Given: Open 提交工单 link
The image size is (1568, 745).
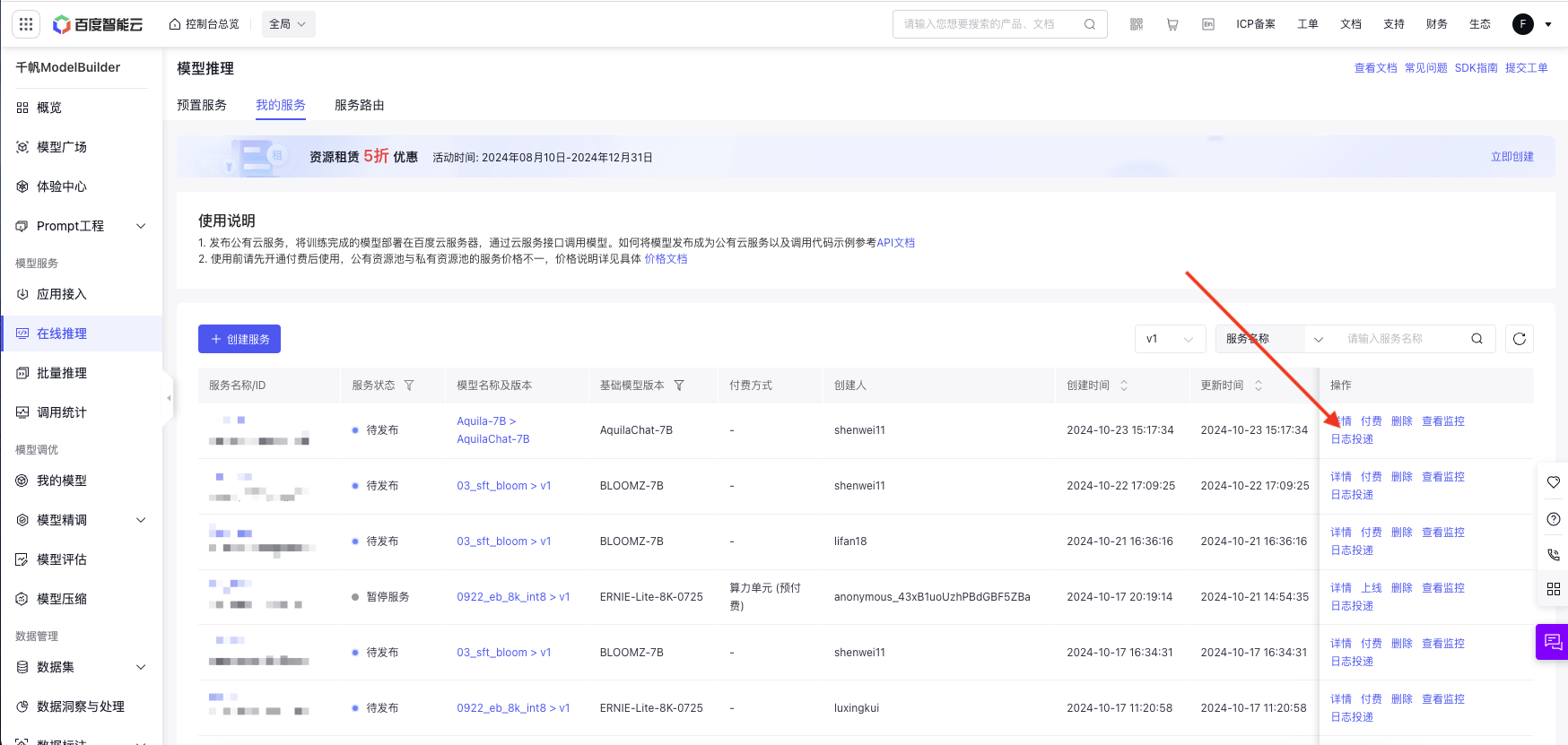Looking at the screenshot, I should pyautogui.click(x=1527, y=68).
